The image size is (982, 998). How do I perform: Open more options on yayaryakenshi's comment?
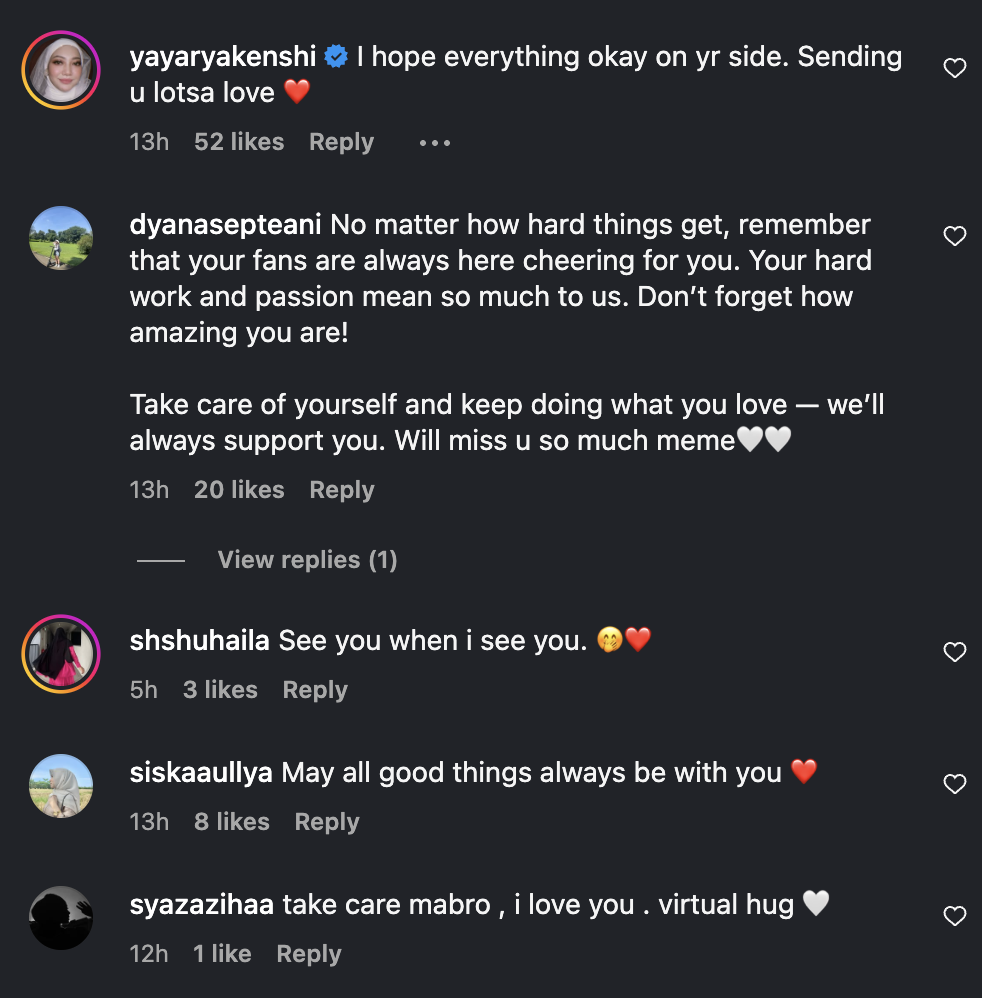pos(435,143)
